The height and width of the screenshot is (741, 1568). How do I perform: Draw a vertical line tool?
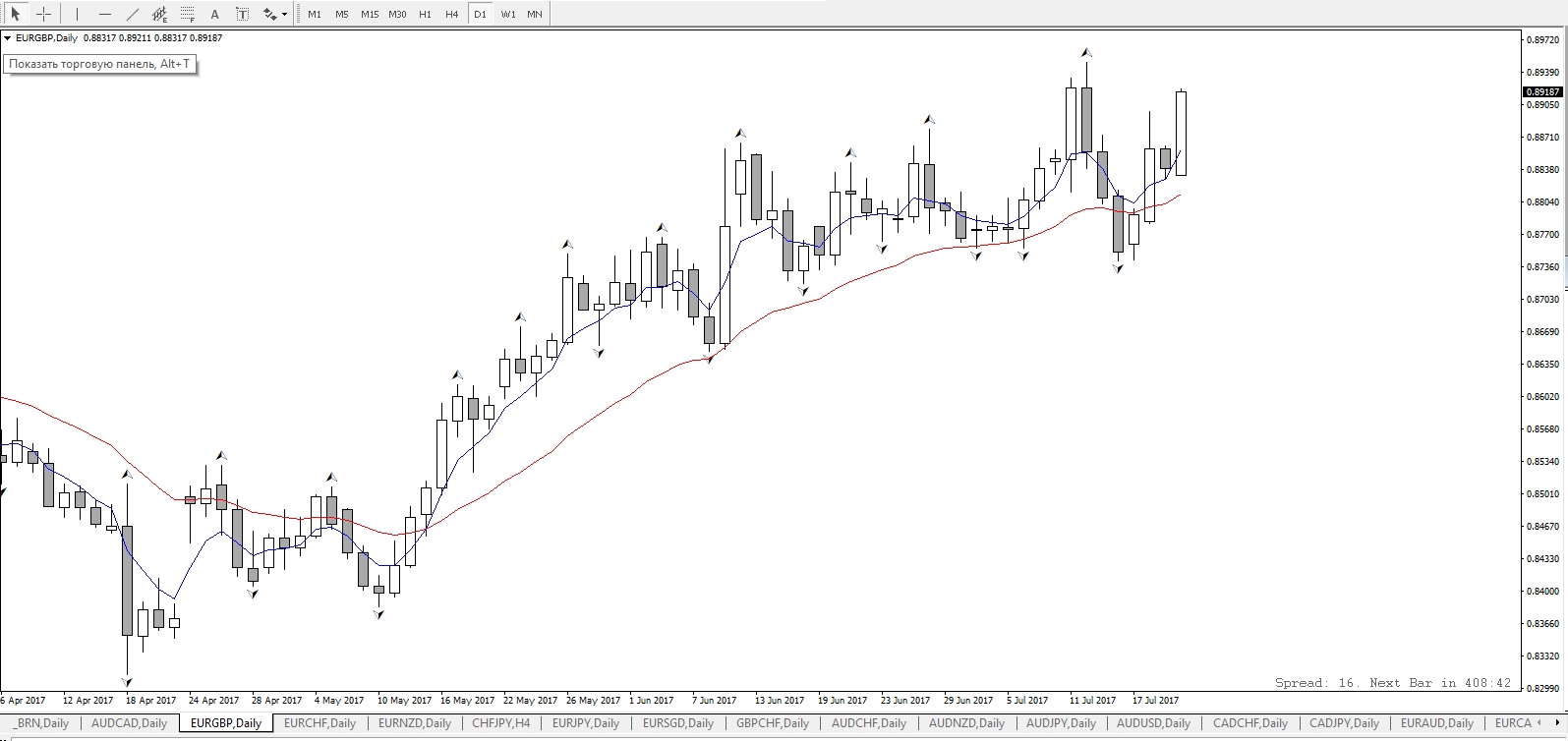click(x=77, y=14)
